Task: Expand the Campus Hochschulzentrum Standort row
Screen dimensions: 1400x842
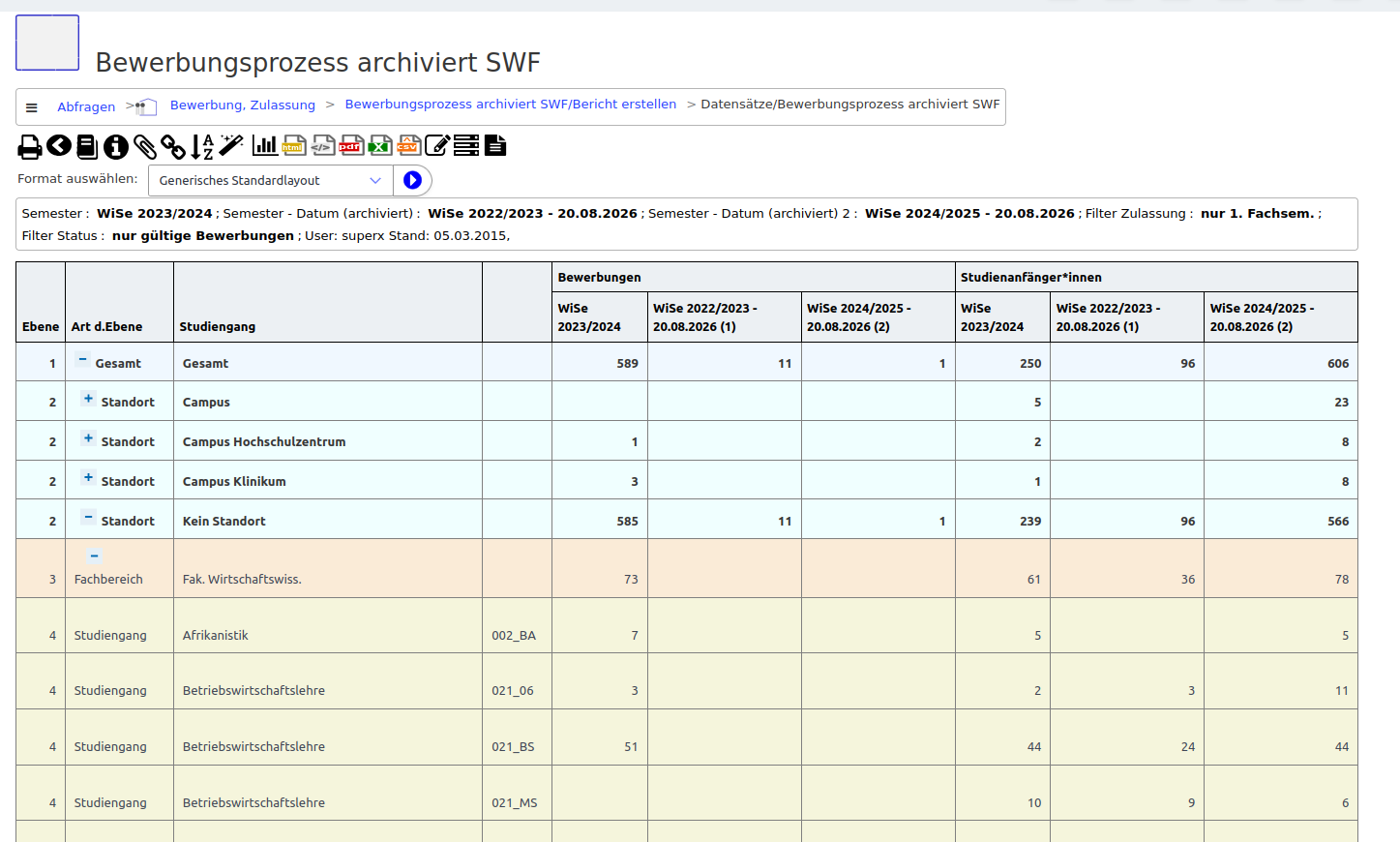Action: (88, 438)
